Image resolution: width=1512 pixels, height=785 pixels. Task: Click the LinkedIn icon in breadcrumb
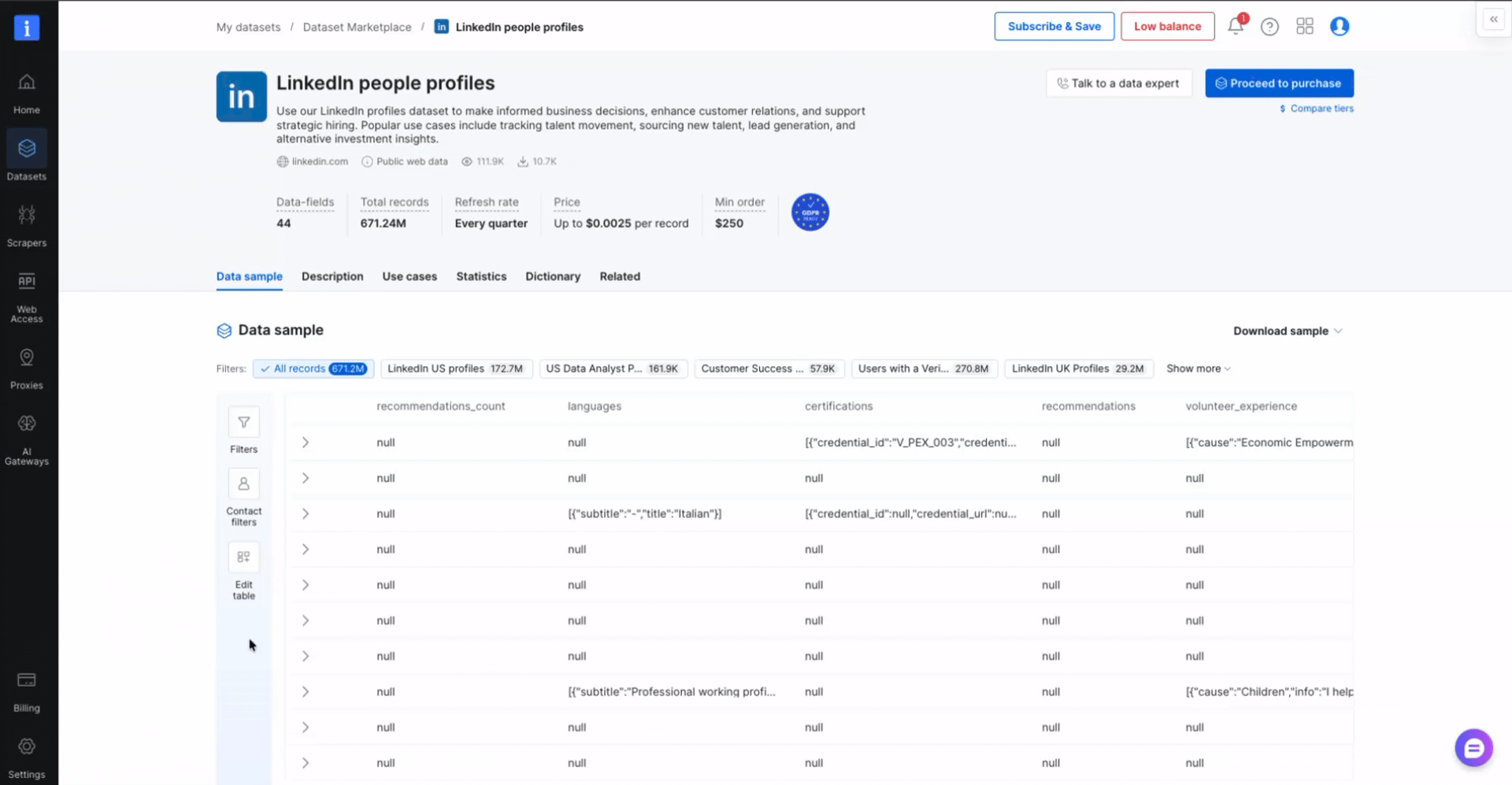click(442, 27)
